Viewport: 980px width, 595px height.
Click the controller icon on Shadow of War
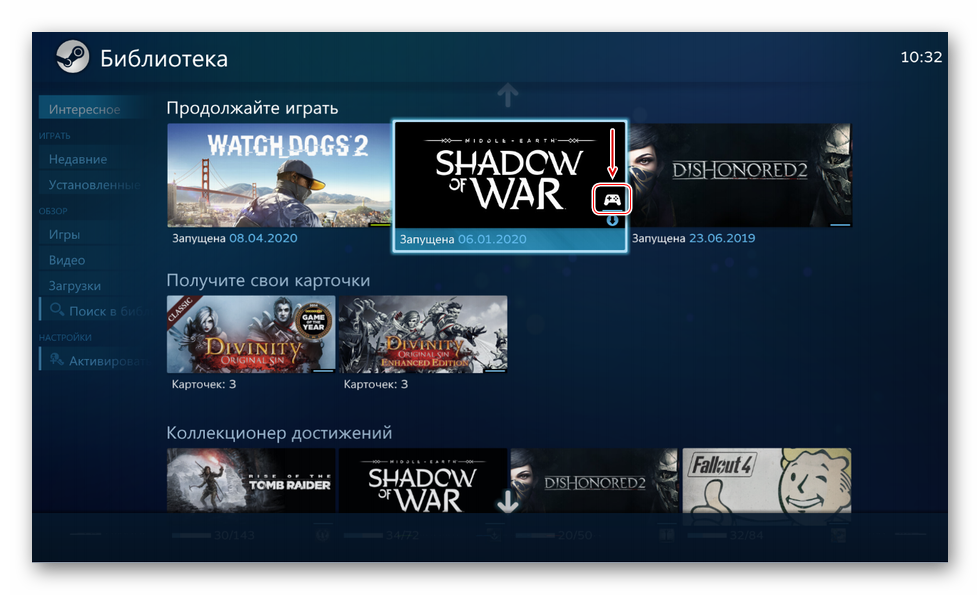coord(612,200)
